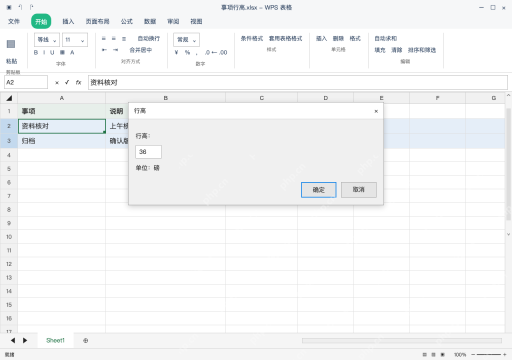Click the 合并居中 merge button

(x=141, y=50)
